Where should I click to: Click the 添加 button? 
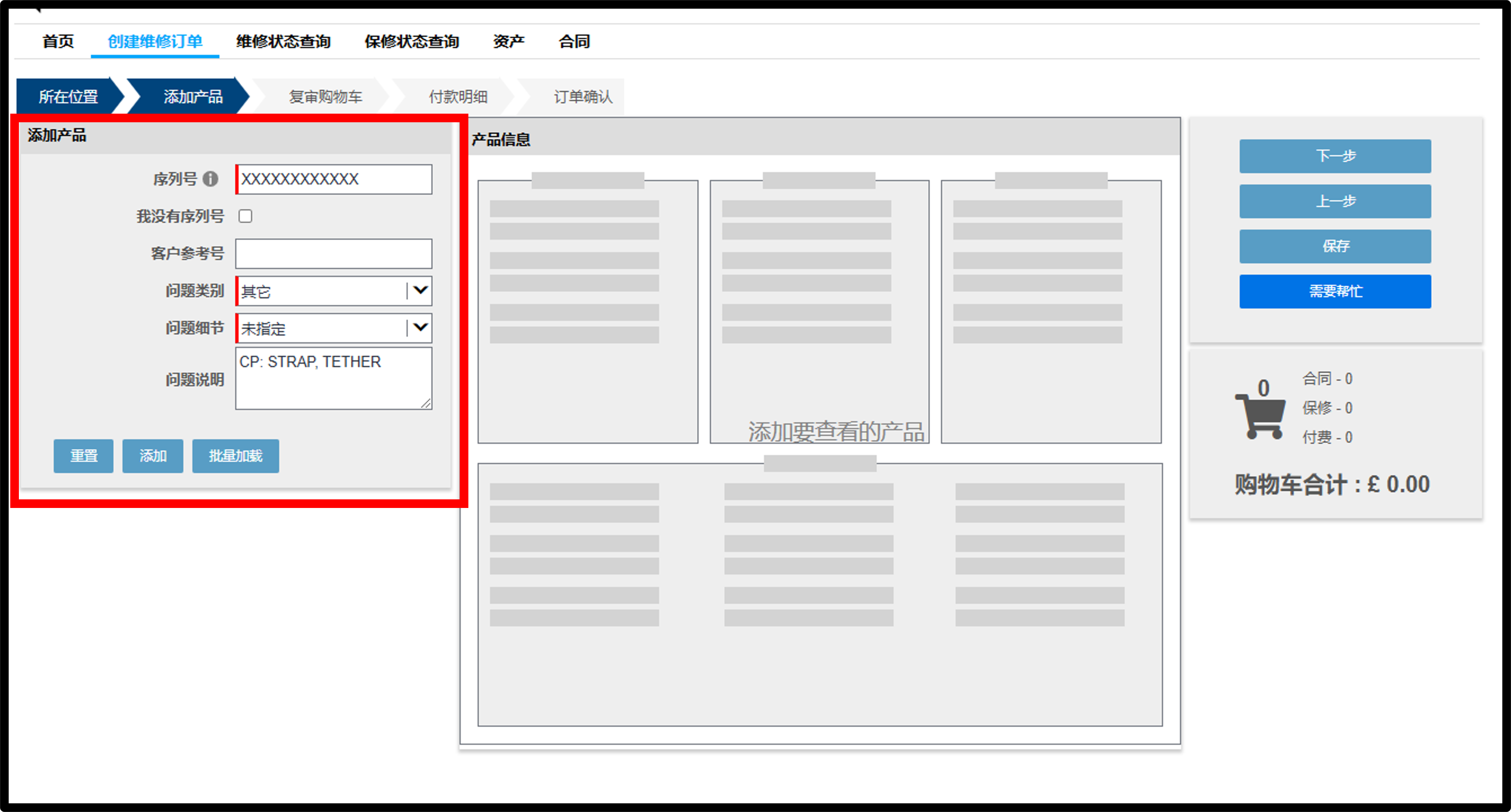153,455
